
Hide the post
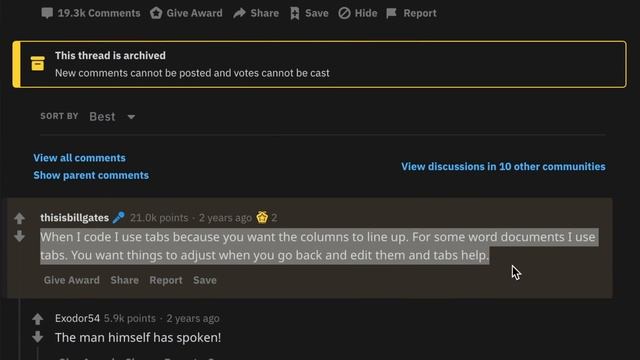tap(358, 13)
